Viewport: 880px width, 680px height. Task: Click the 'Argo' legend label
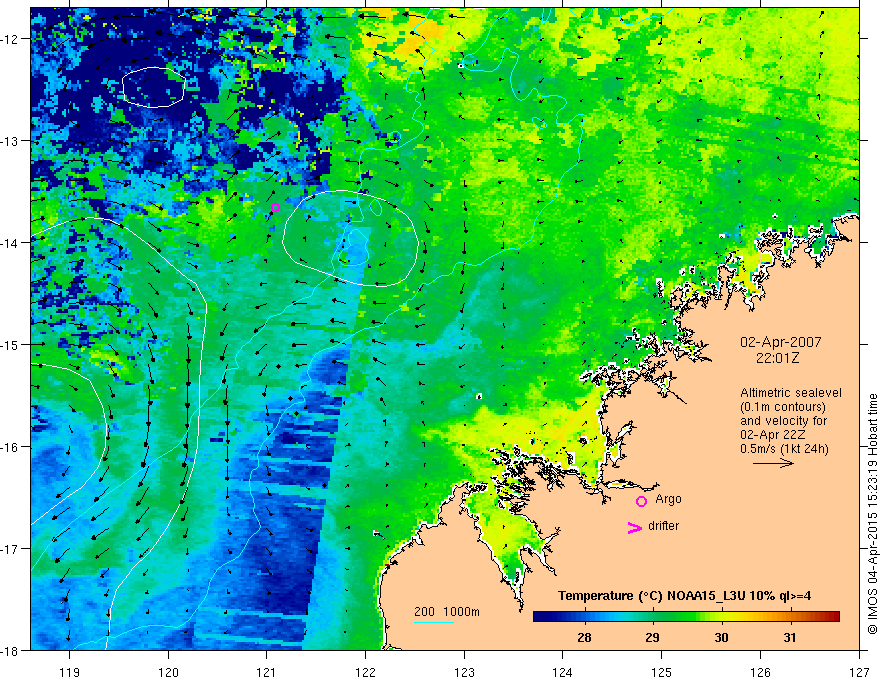click(x=668, y=499)
